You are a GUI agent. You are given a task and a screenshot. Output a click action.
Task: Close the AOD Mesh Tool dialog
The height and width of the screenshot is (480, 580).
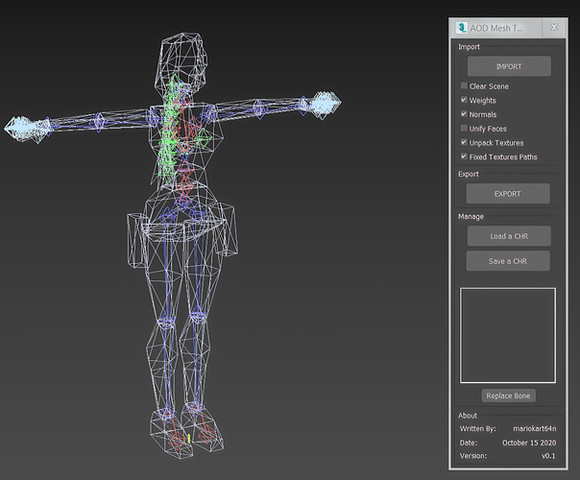tap(554, 28)
